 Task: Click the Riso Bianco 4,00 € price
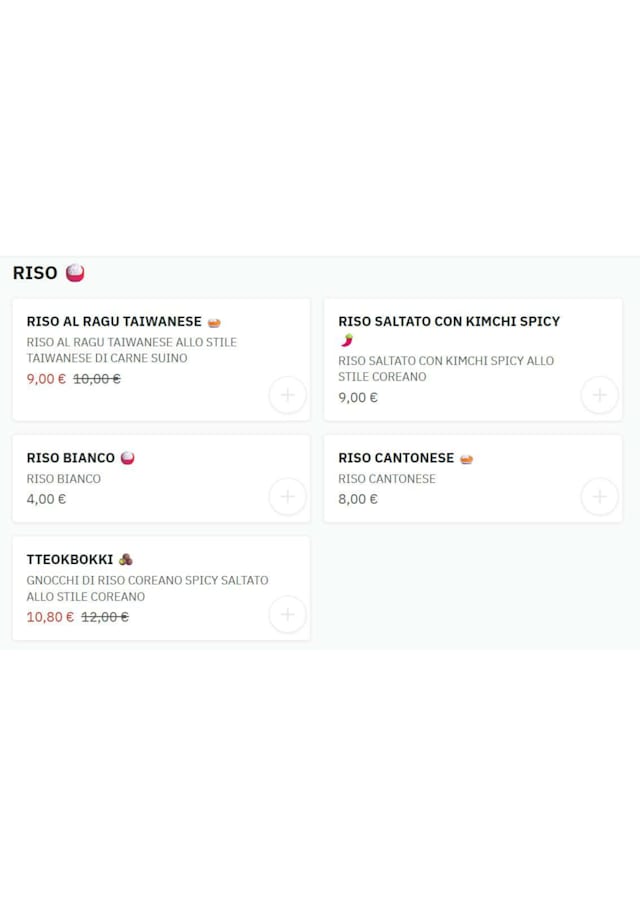(x=46, y=499)
